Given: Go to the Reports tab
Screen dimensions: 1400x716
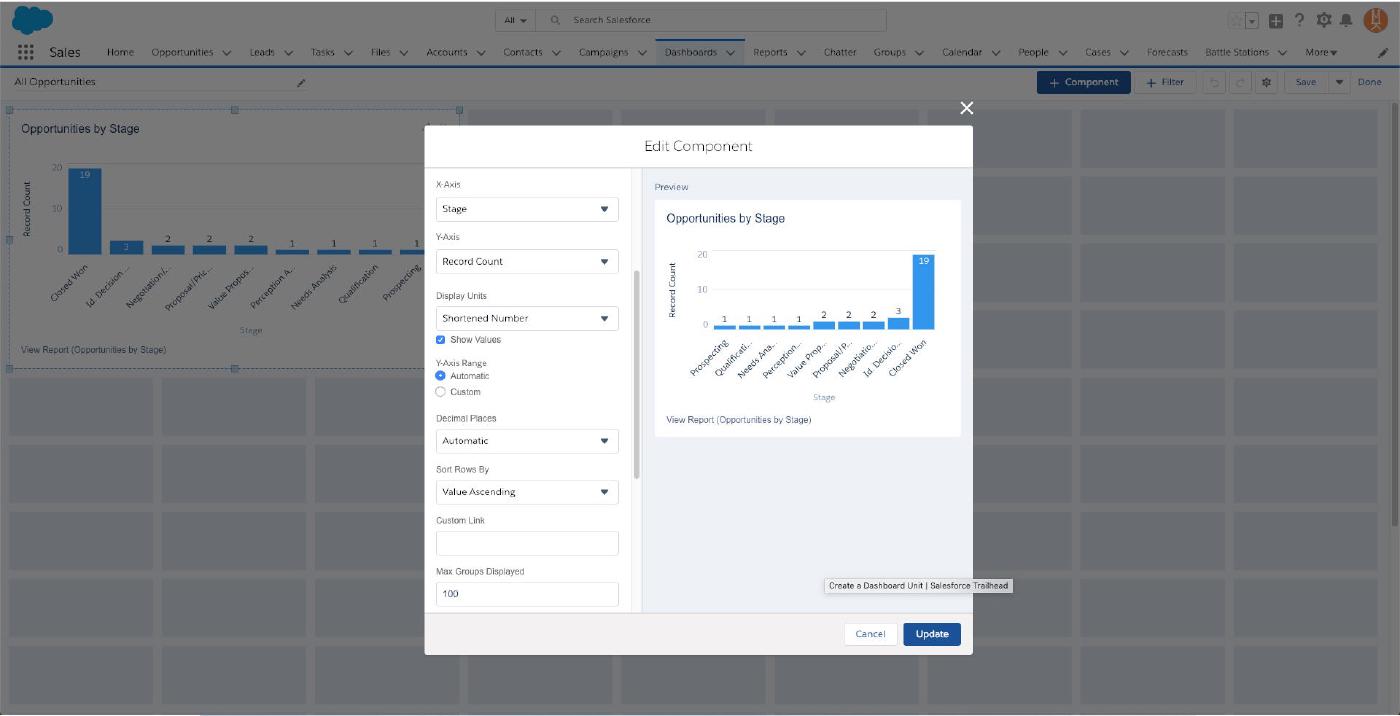Looking at the screenshot, I should [770, 53].
